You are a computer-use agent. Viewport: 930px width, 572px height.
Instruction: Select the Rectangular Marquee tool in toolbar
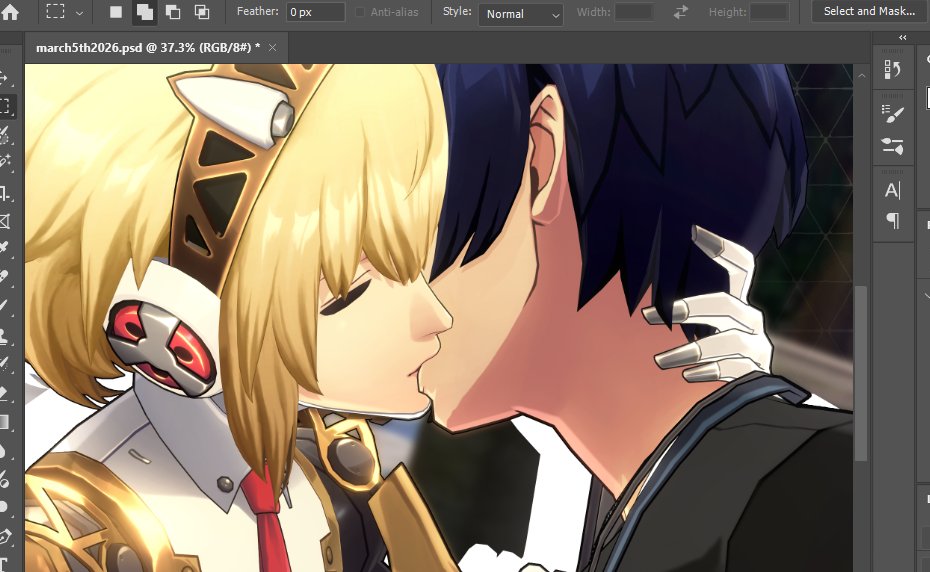point(5,106)
